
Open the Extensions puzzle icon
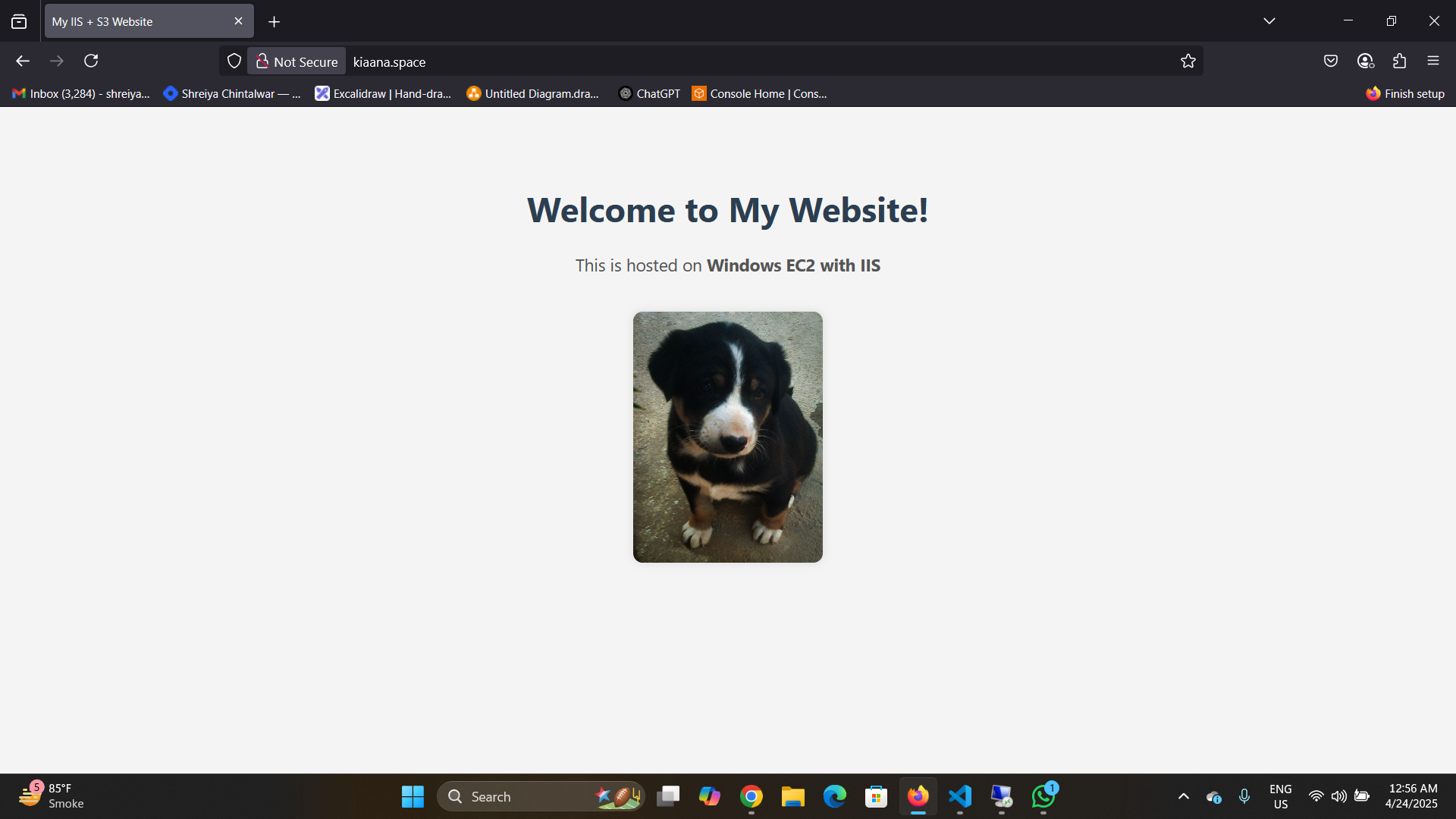1399,61
